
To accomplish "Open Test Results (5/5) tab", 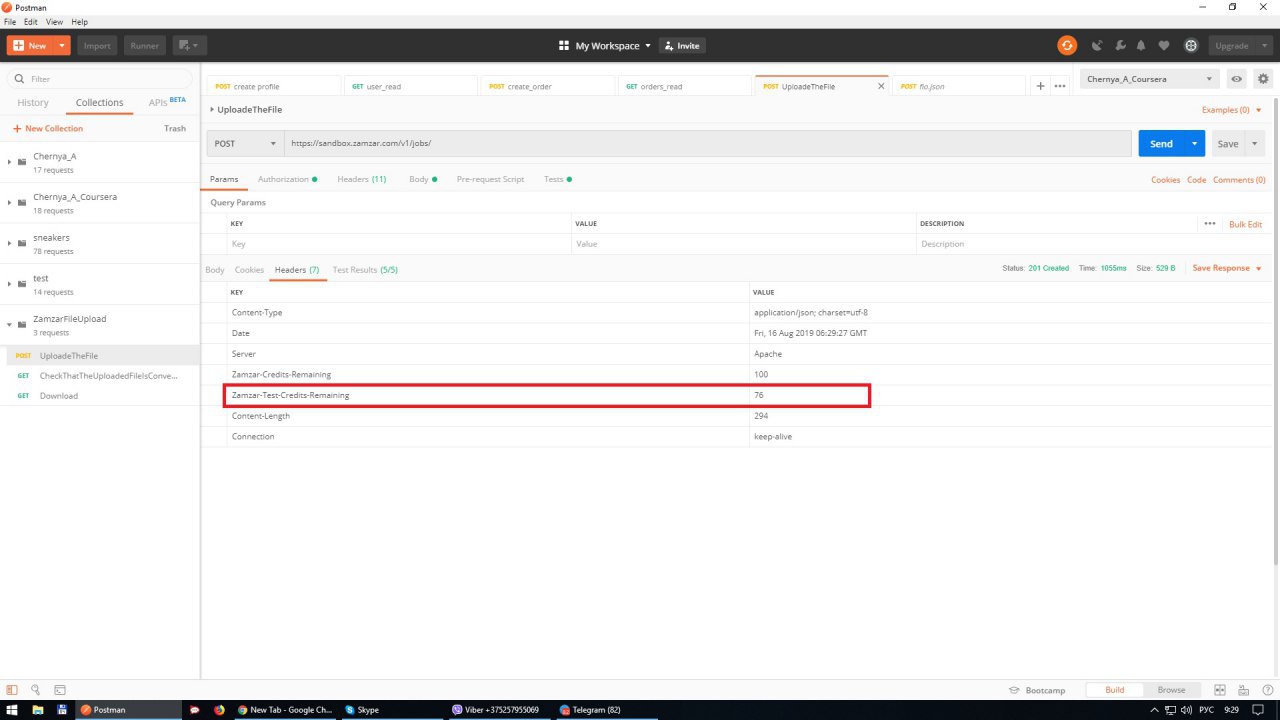I will coord(365,270).
